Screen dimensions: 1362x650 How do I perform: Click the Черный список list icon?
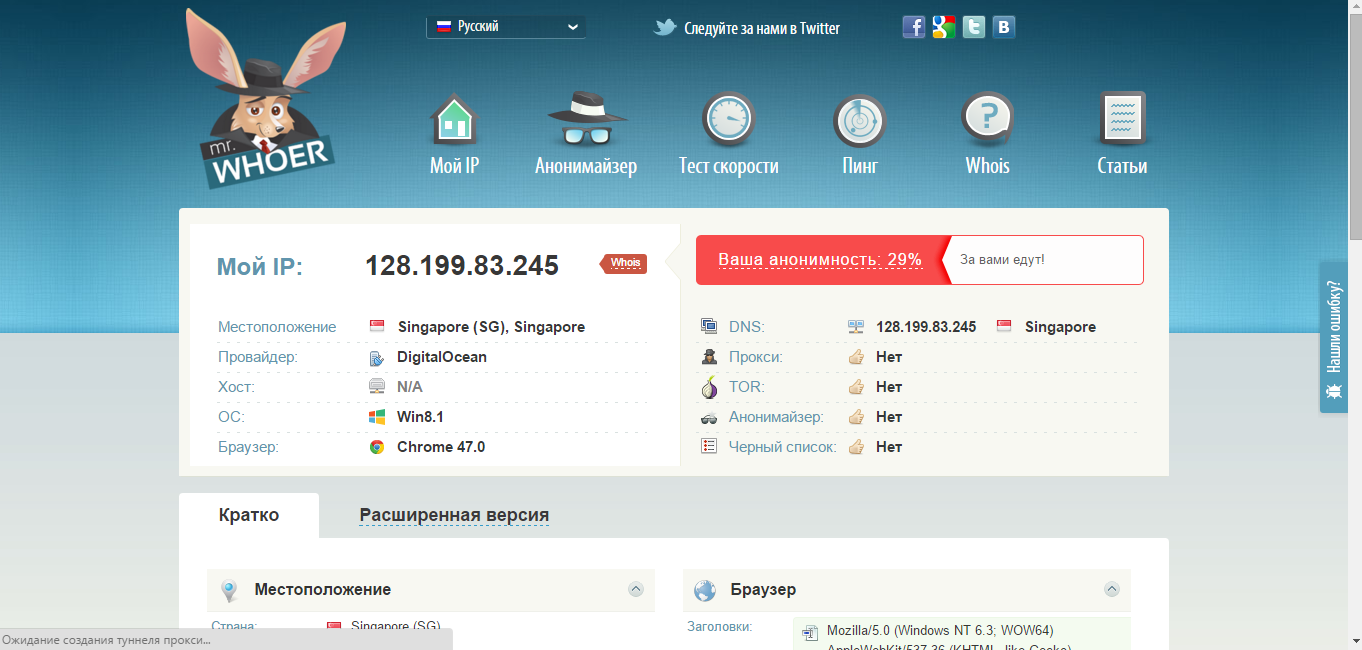[x=709, y=446]
